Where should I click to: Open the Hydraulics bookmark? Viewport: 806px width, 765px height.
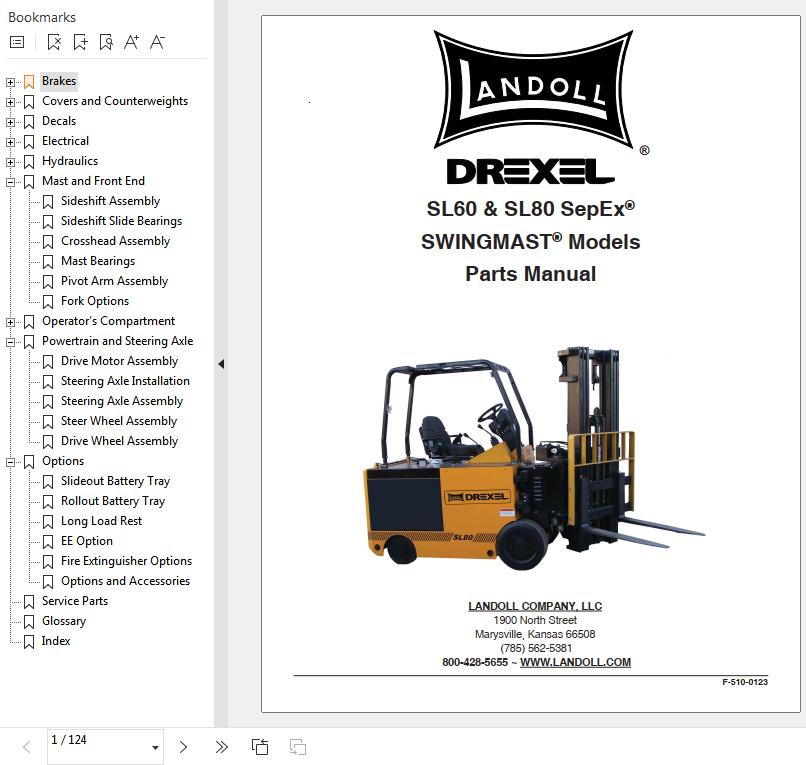70,161
